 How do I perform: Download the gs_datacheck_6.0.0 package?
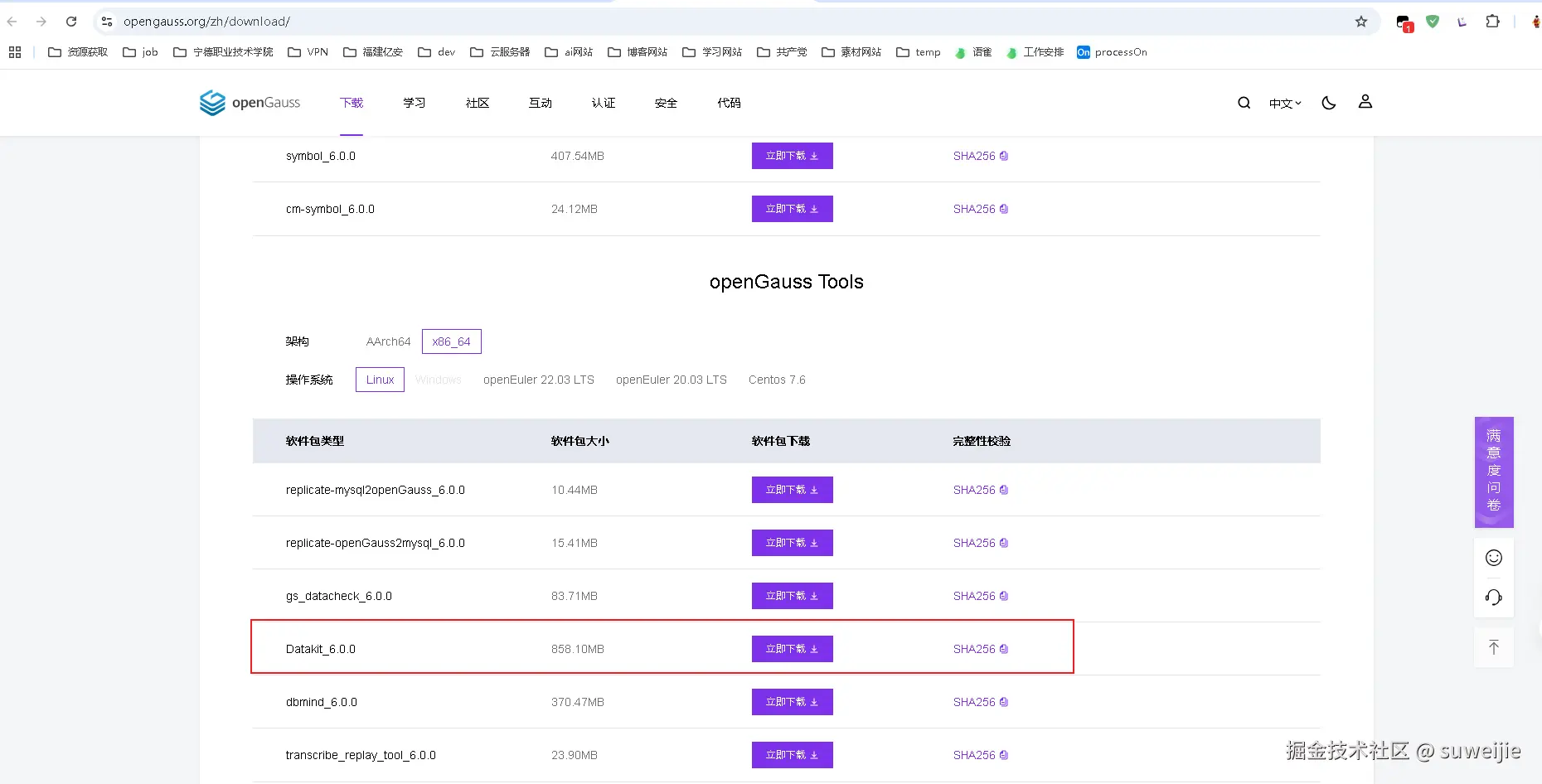(x=793, y=596)
